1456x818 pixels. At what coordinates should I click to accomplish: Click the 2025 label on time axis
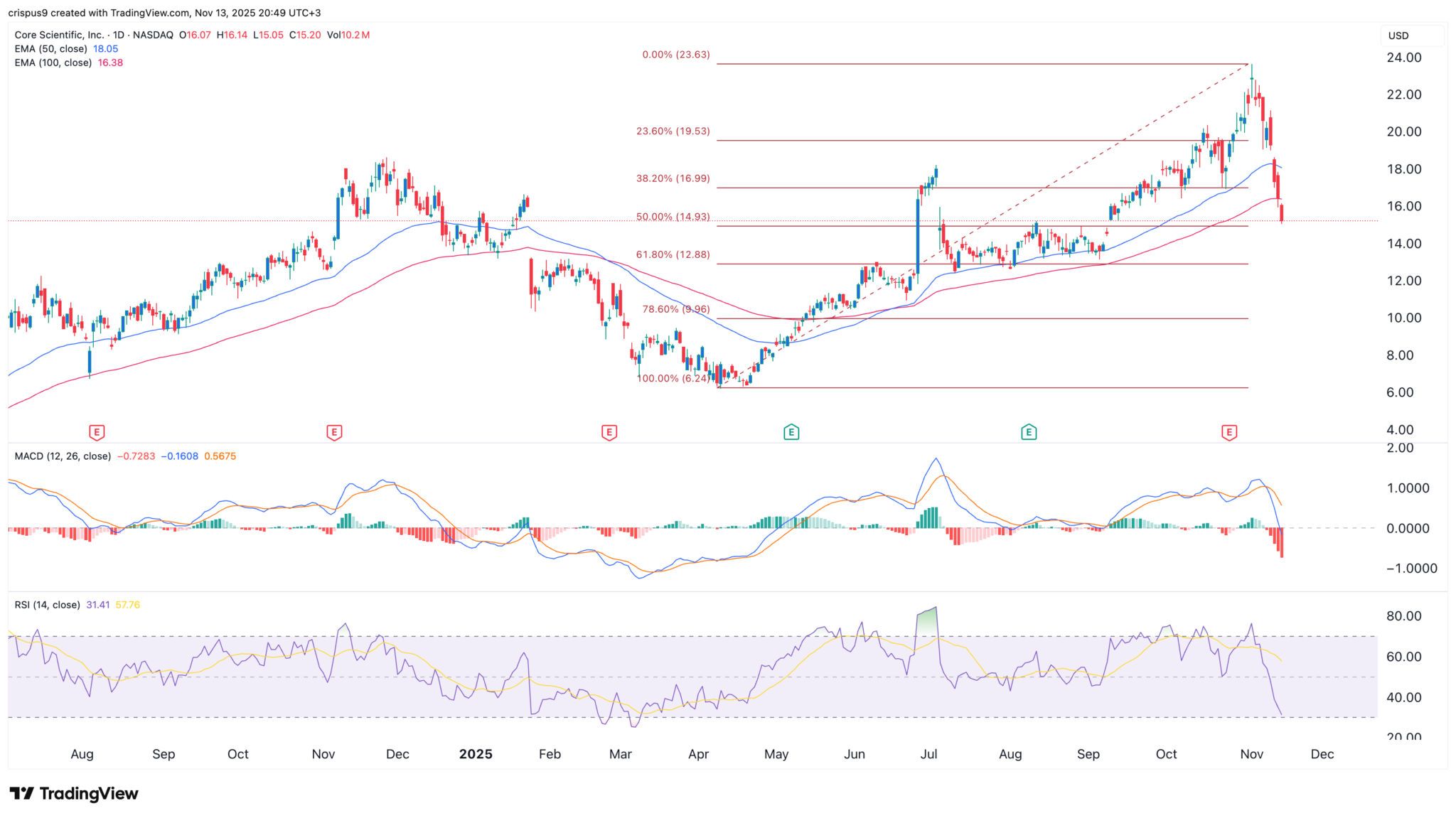pos(476,754)
